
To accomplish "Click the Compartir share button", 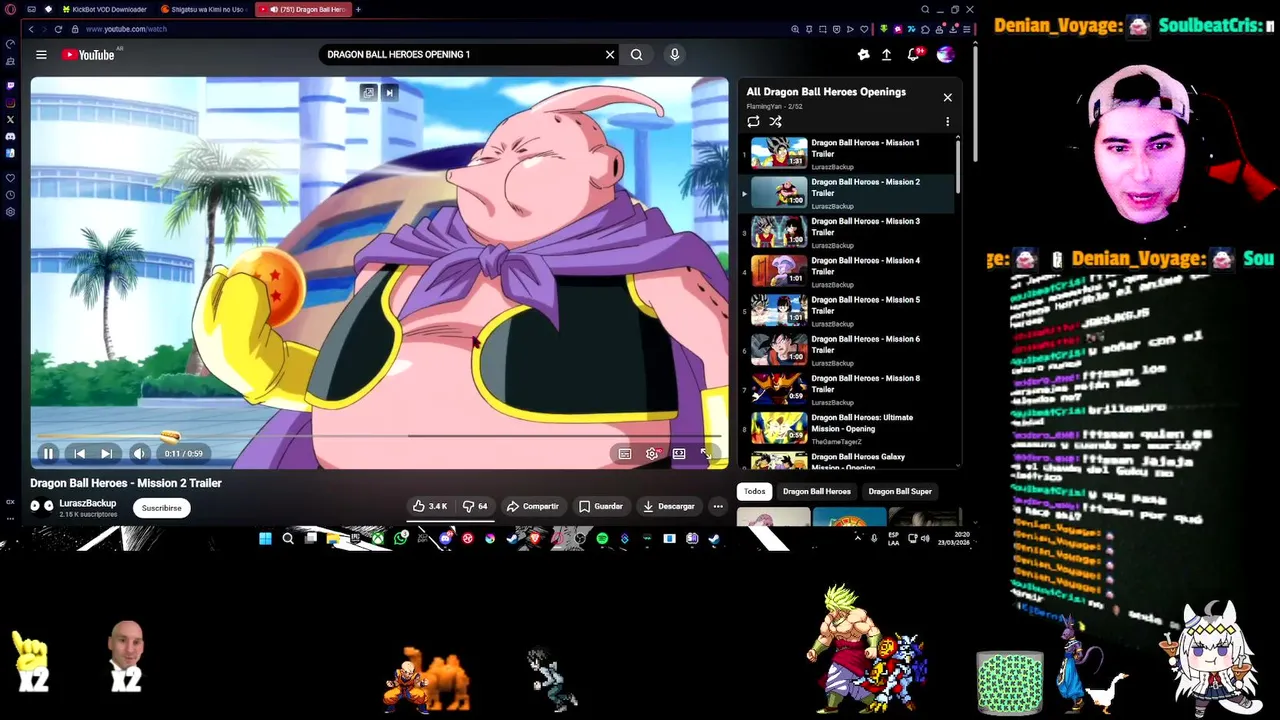I will 532,507.
